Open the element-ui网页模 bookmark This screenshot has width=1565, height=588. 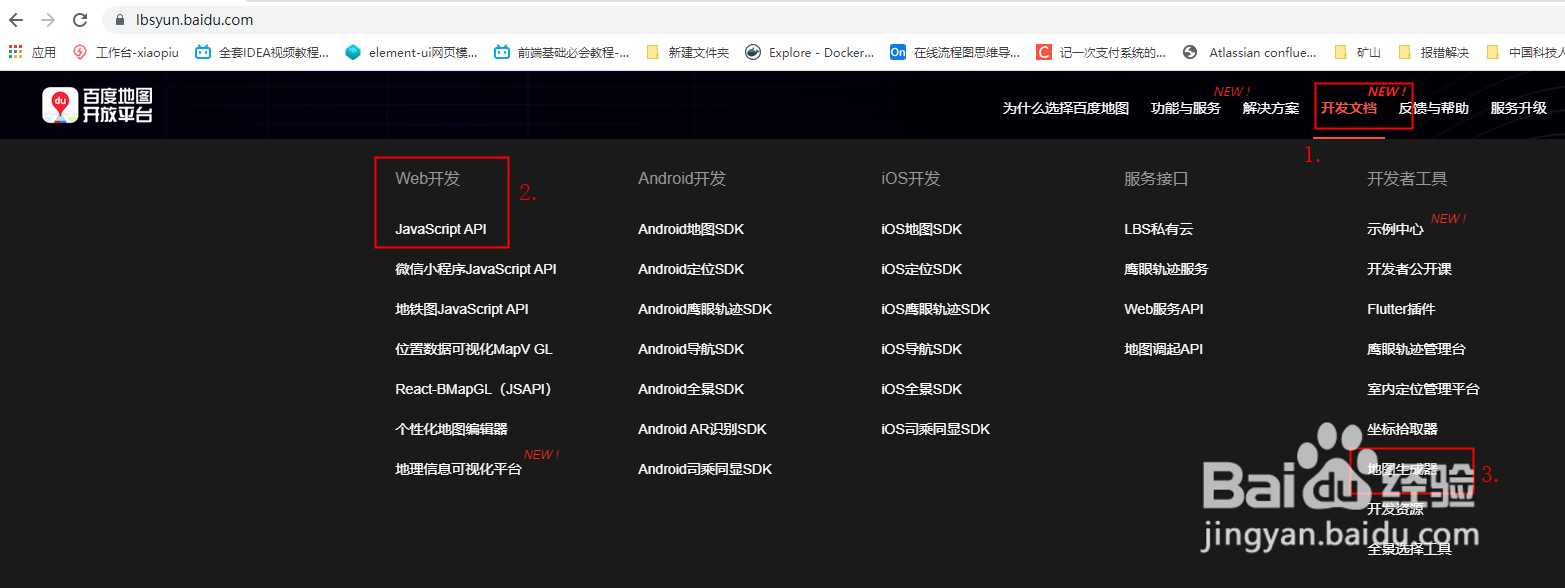pyautogui.click(x=411, y=52)
